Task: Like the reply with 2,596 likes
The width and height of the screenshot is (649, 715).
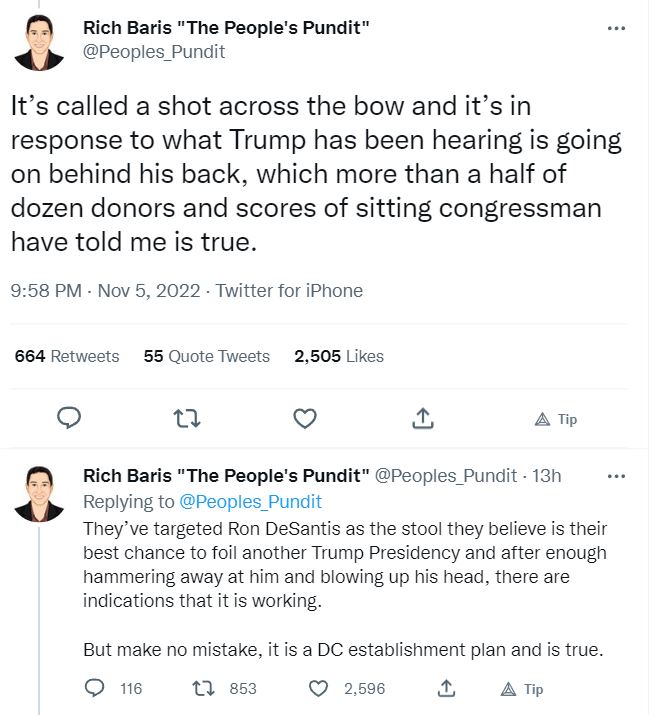Action: coord(318,688)
